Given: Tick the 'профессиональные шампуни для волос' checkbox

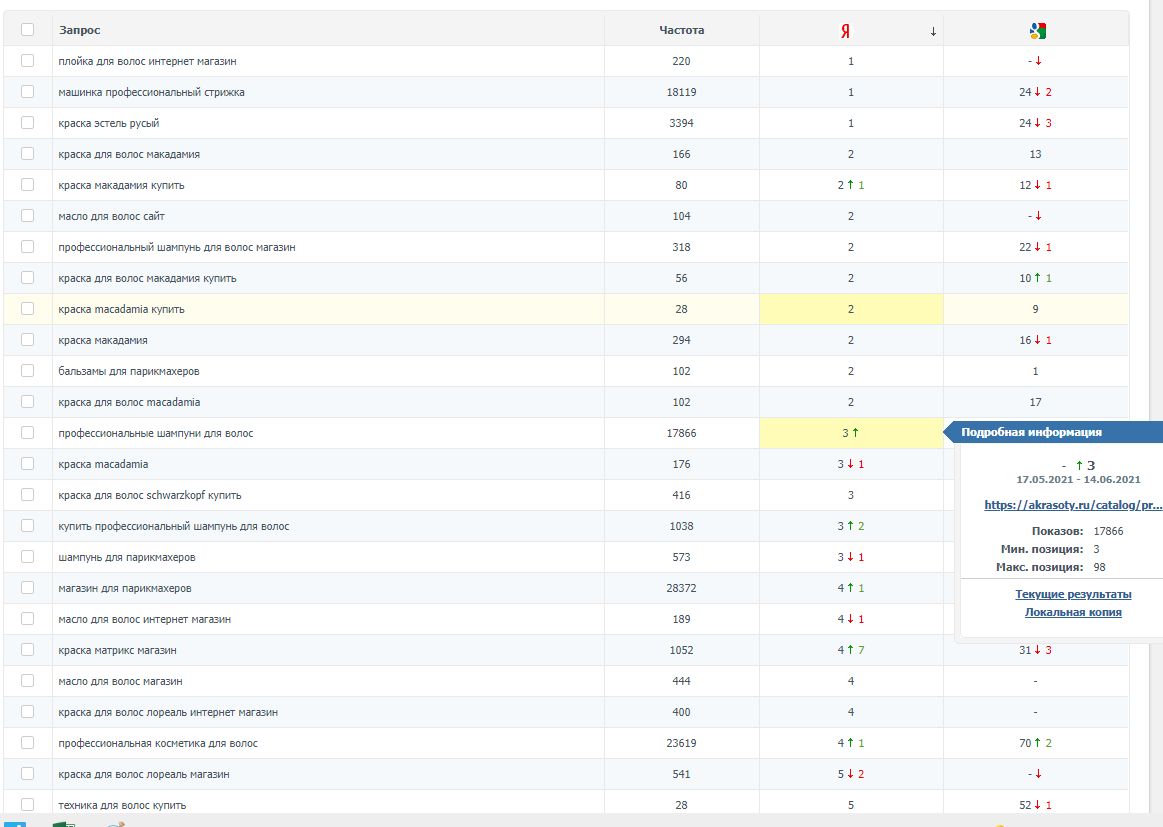Looking at the screenshot, I should (27, 432).
